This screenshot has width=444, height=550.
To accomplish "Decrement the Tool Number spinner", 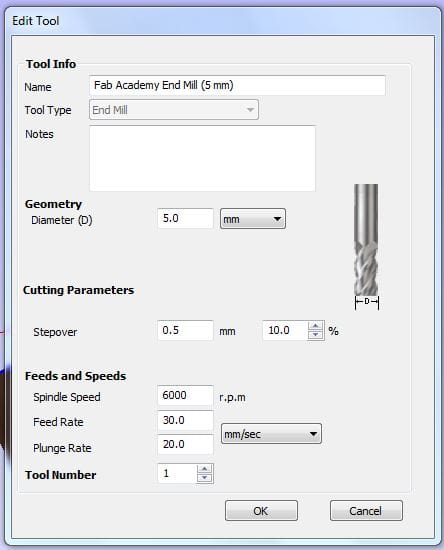I will pyautogui.click(x=204, y=478).
